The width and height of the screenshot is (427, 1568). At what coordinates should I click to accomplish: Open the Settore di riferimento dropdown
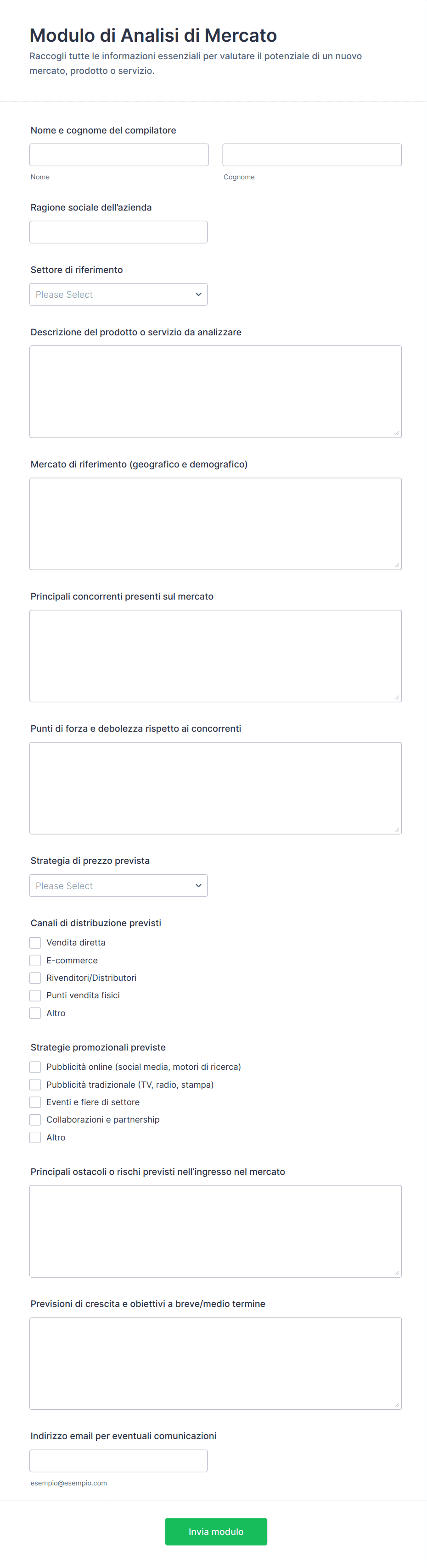pos(118,295)
